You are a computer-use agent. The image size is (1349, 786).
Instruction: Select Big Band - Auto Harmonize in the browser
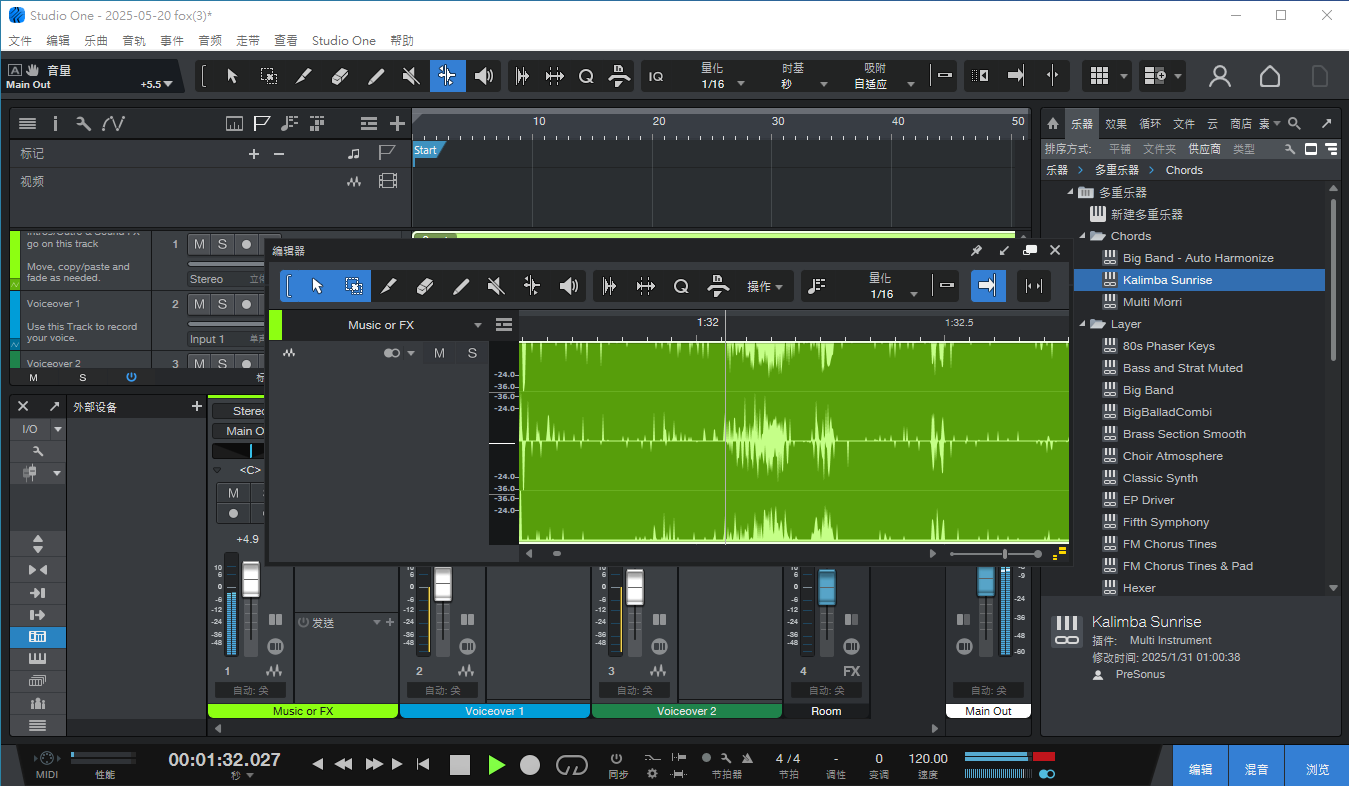point(1198,258)
